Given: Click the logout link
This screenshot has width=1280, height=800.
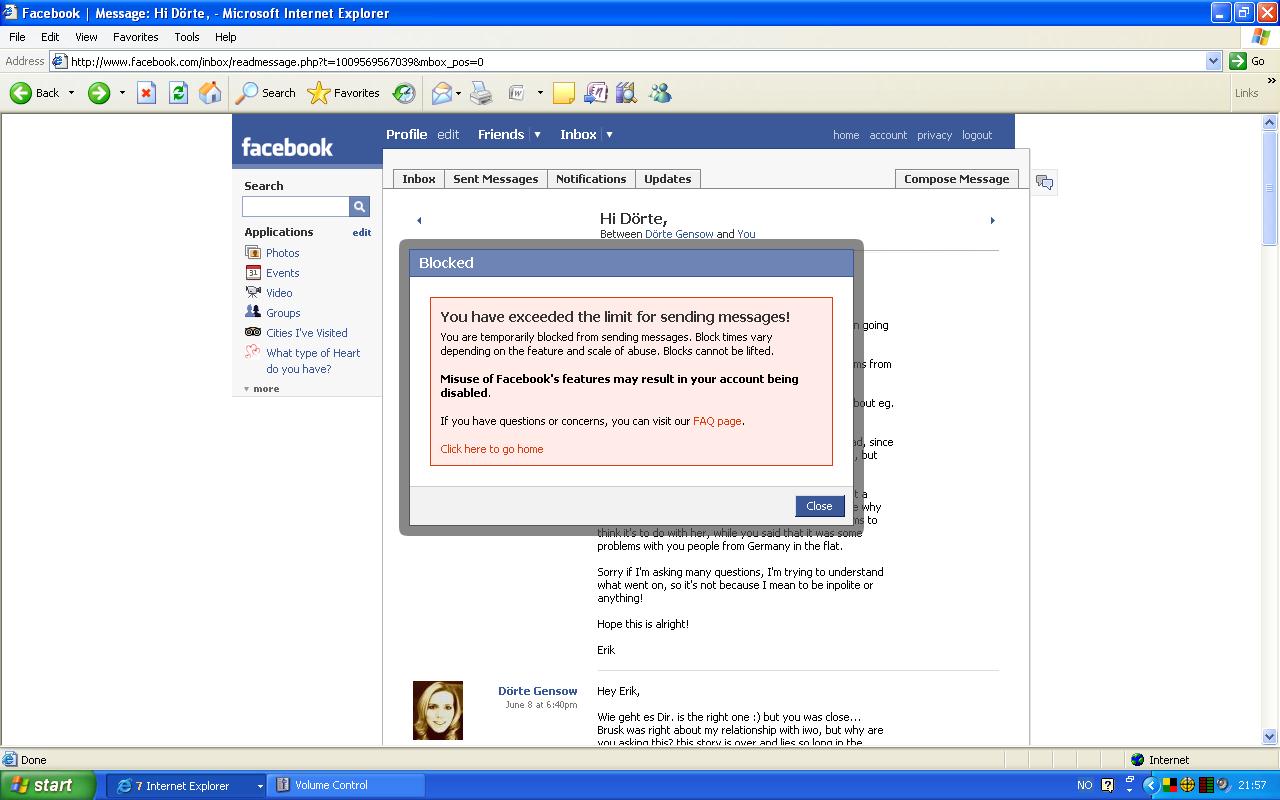Looking at the screenshot, I should click(x=977, y=135).
